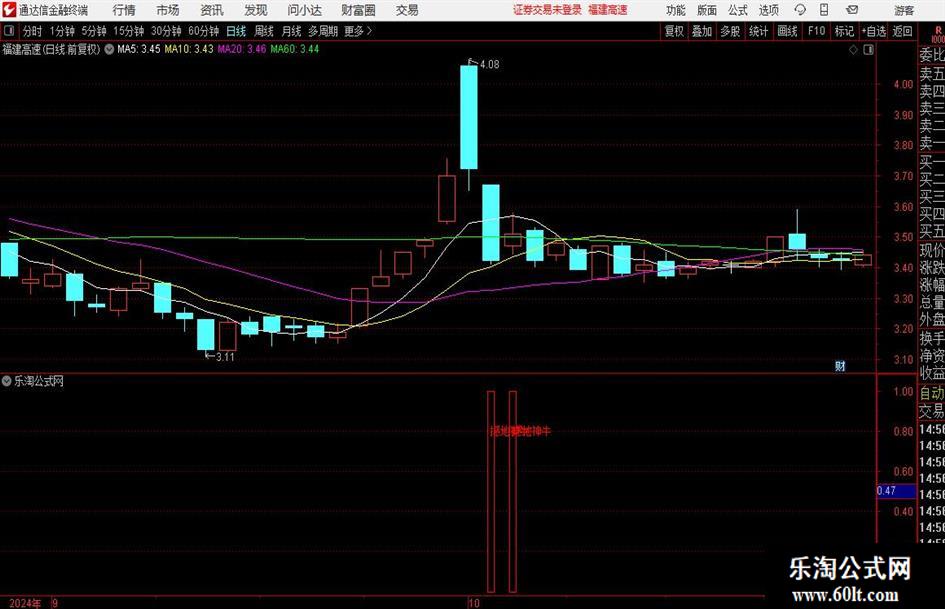945x609 pixels.
Task: Click the 多股 multi-stock button
Action: coord(730,31)
